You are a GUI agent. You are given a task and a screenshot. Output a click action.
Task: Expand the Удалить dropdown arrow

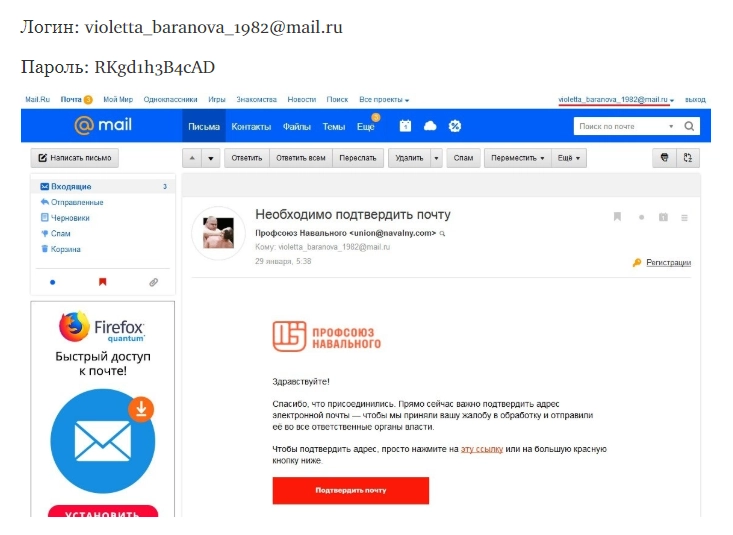pos(436,158)
